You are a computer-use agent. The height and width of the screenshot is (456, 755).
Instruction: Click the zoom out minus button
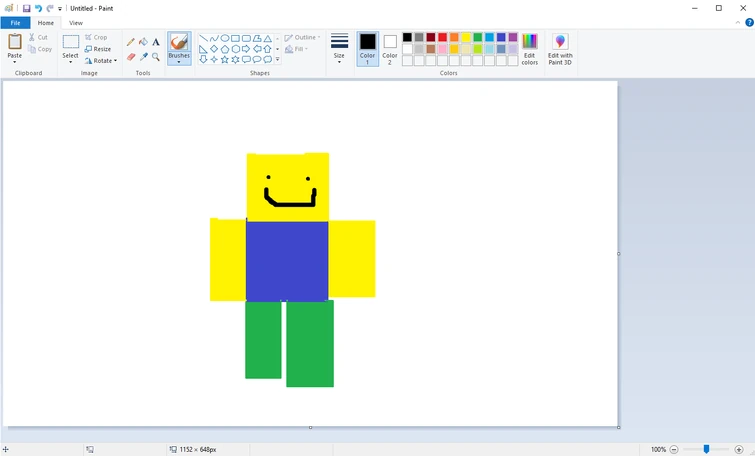pyautogui.click(x=674, y=449)
